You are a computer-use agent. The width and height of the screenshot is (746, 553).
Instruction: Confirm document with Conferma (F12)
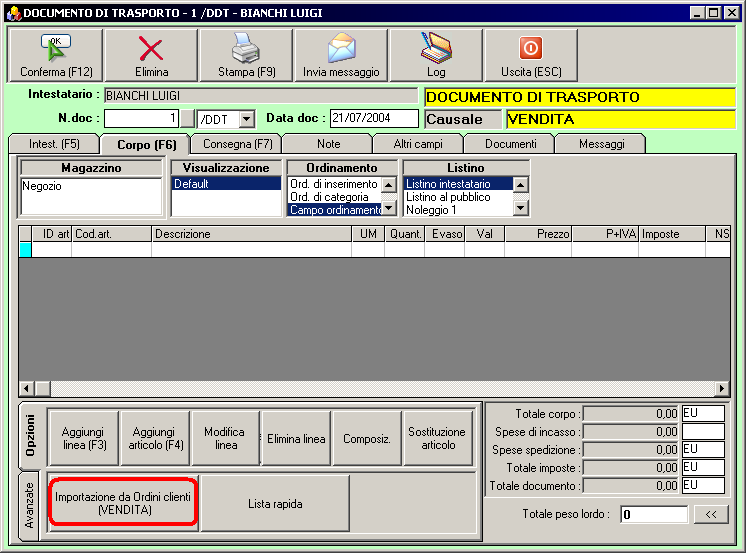56,55
